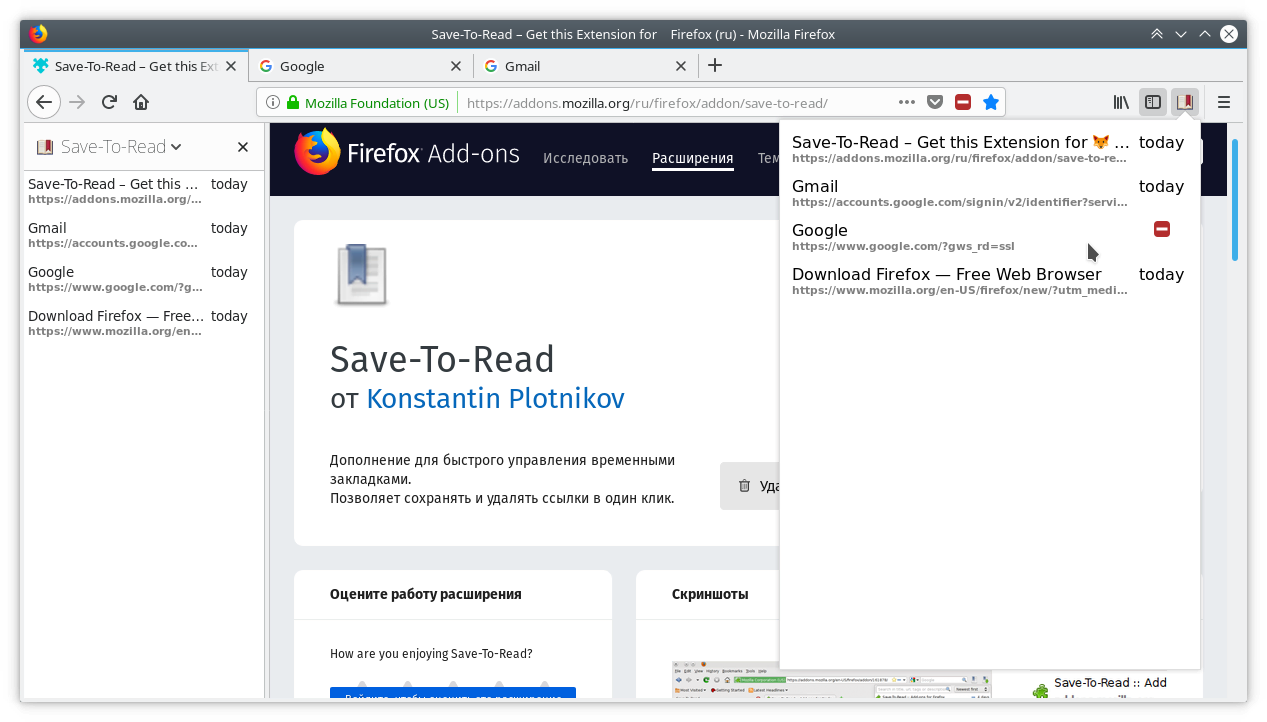Open site information icon in address bar
This screenshot has width=1267, height=722.
click(273, 102)
